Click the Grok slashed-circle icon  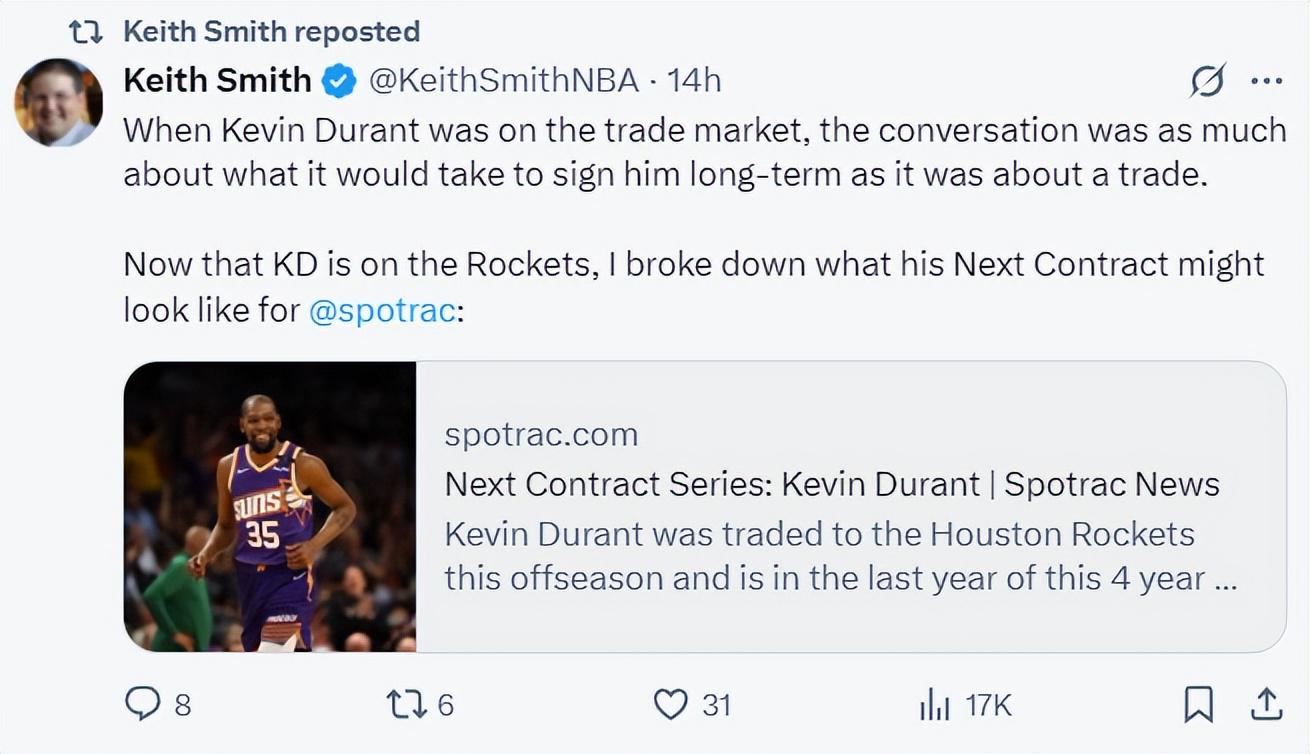[x=1208, y=80]
